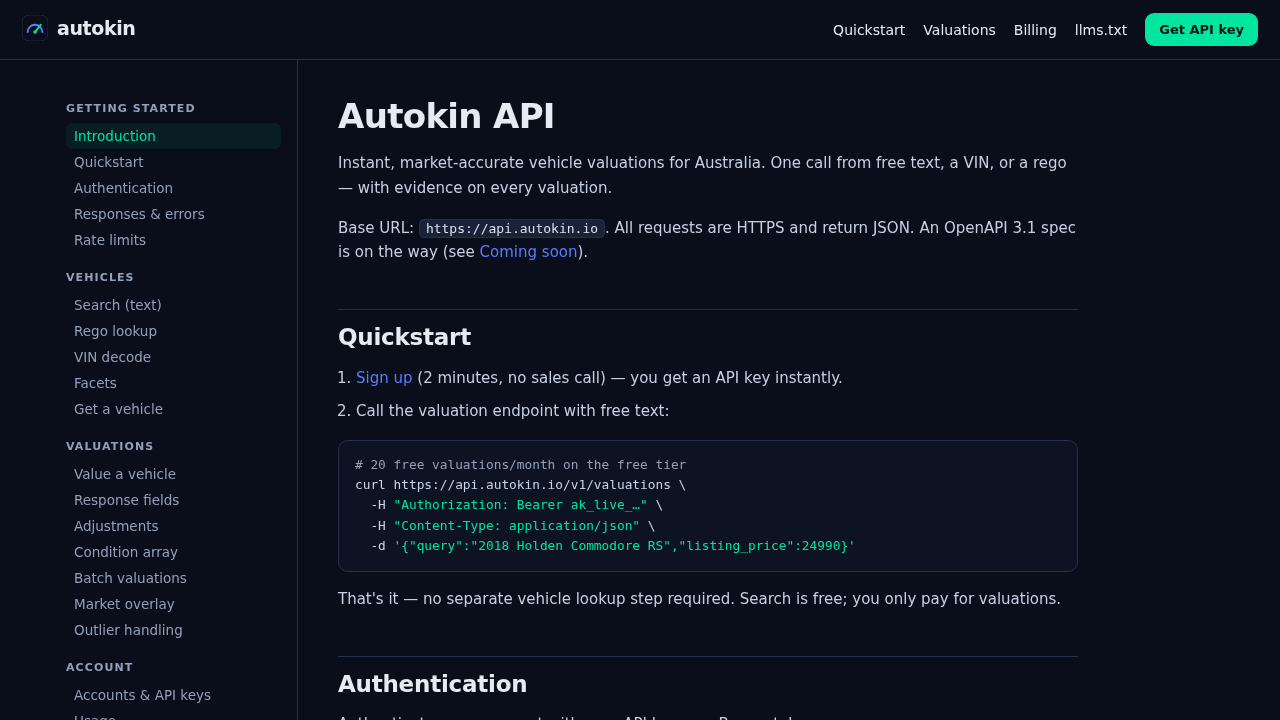This screenshot has height=720, width=1280.
Task: Click the JSON query data line in code
Action: tap(612, 546)
